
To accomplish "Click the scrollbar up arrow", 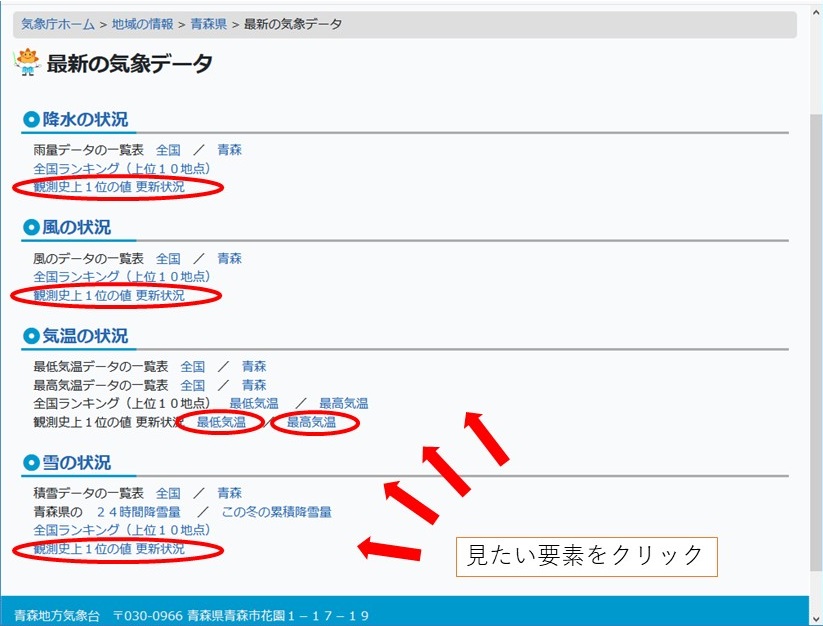I will 816,12.
